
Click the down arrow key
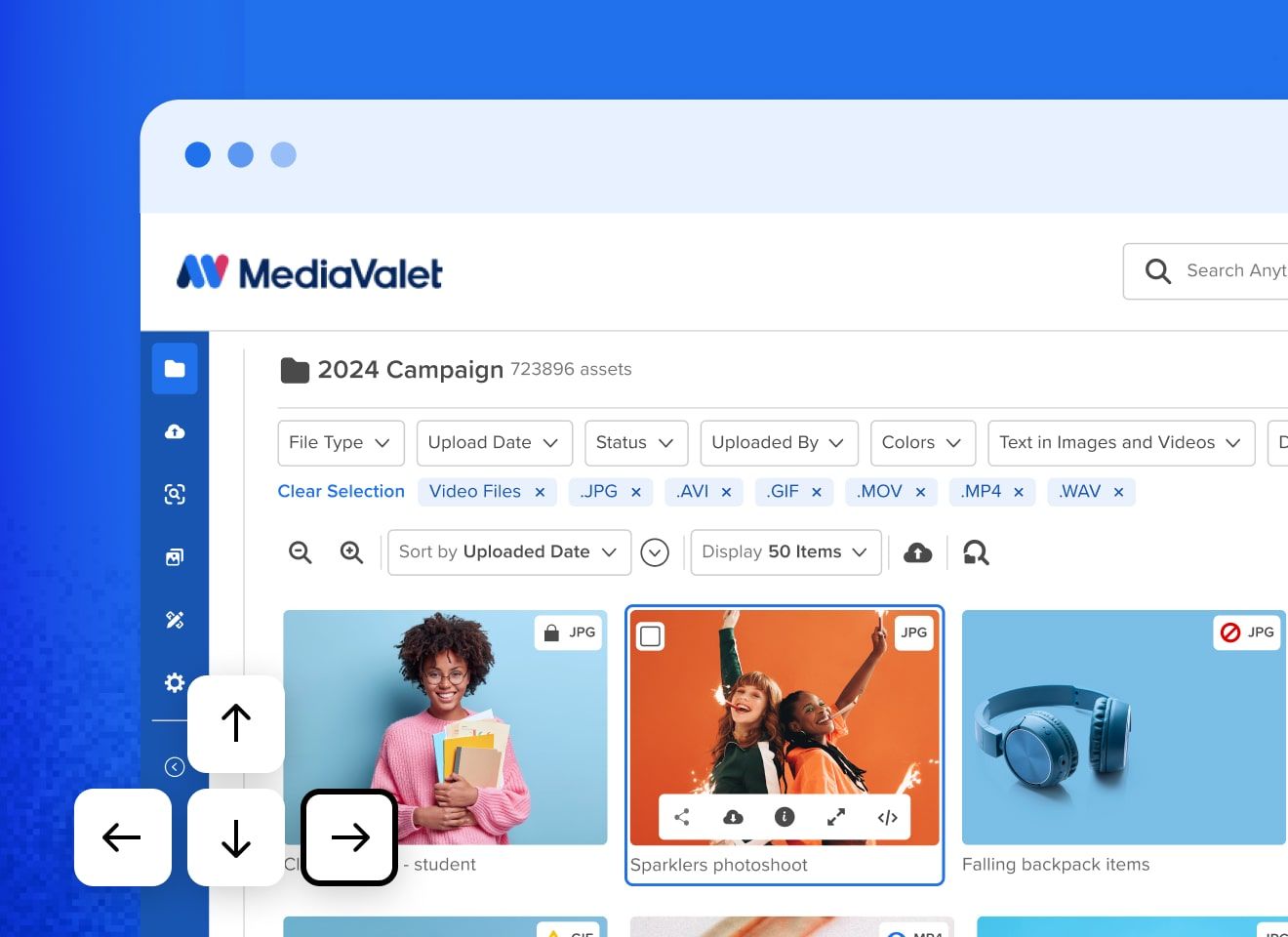pos(236,837)
